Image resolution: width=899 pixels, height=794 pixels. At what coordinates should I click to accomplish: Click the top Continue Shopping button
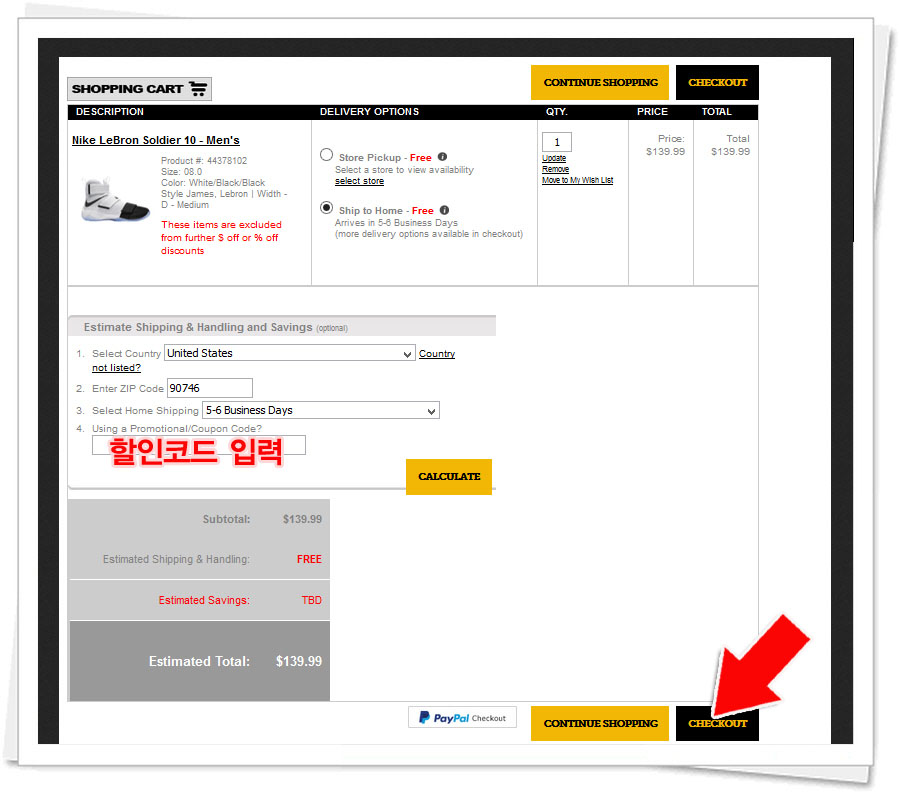(x=600, y=83)
